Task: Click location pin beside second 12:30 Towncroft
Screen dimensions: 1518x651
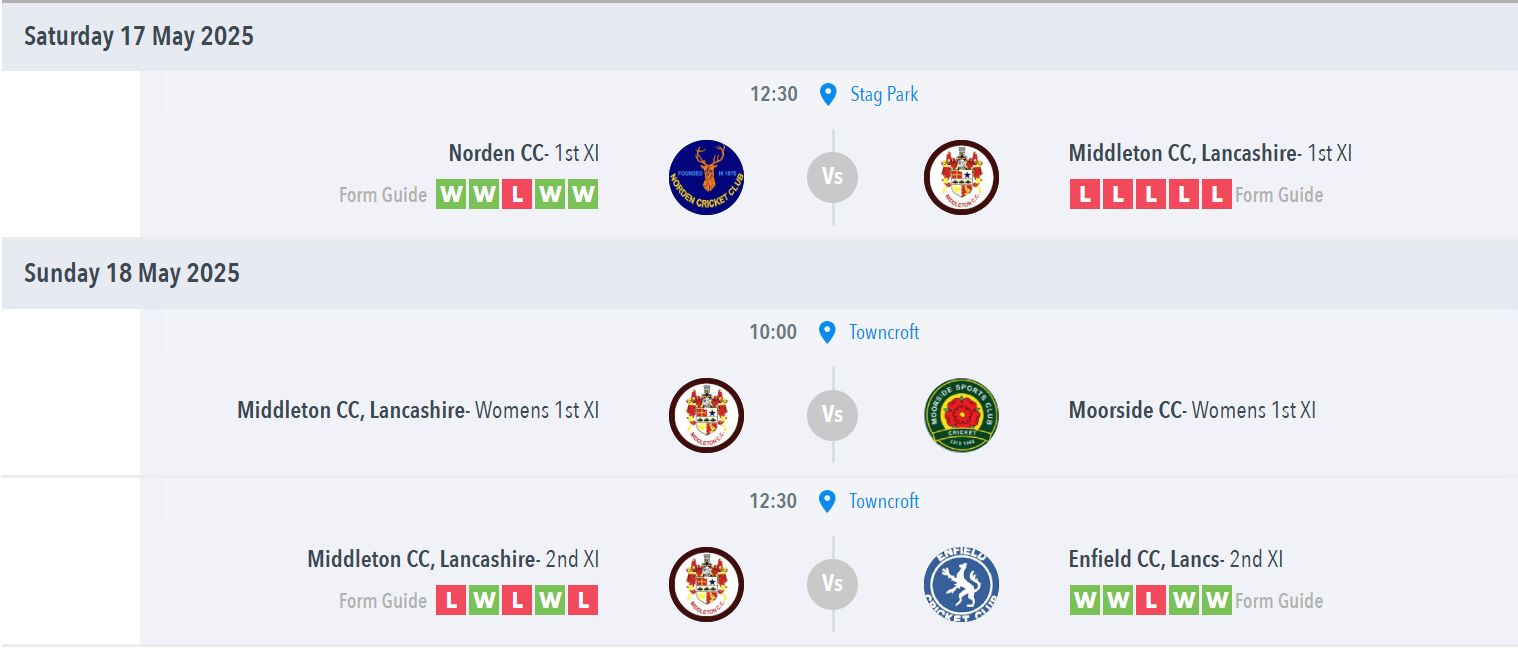Action: (x=827, y=501)
